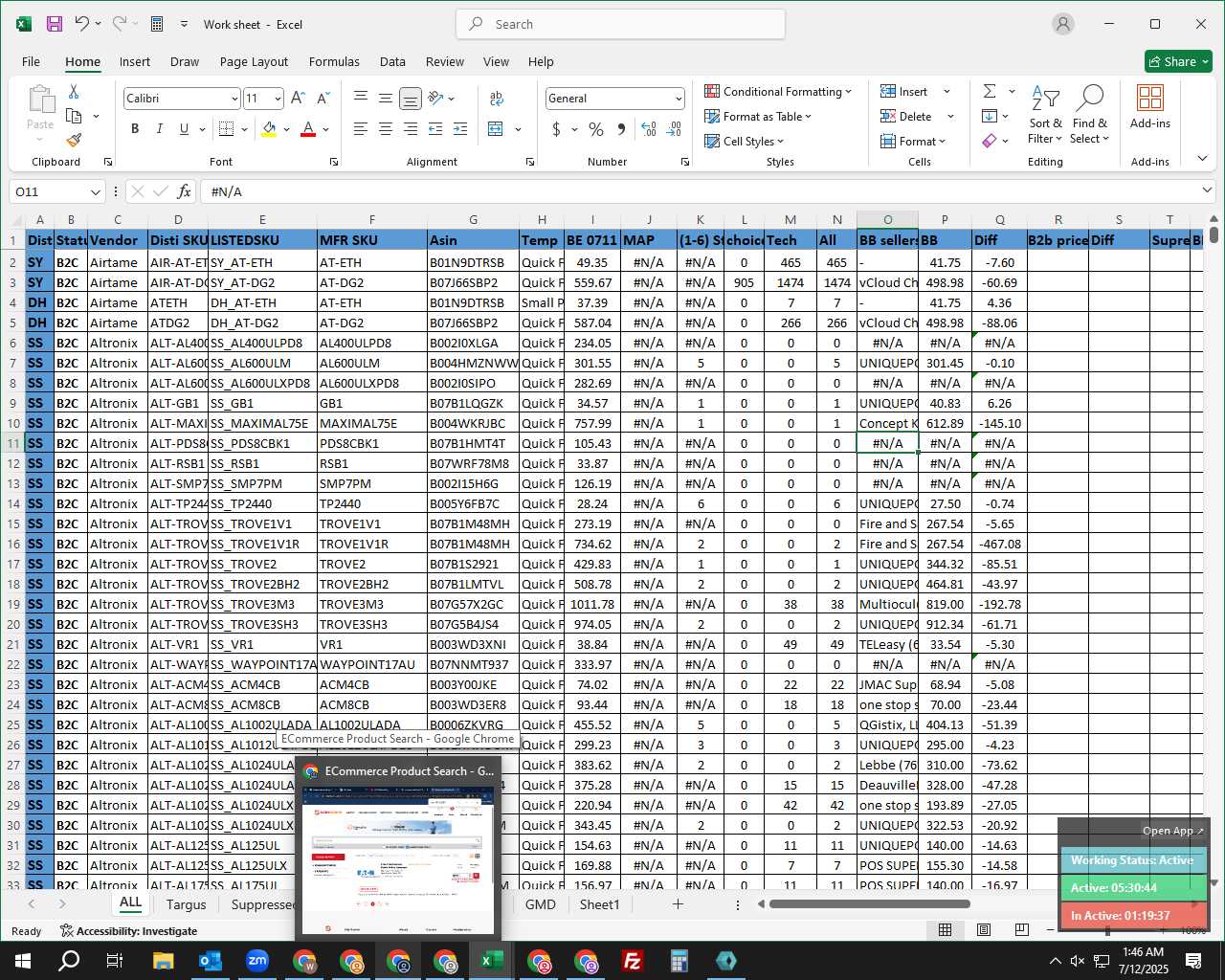This screenshot has width=1225, height=980.
Task: Click Format cells button in Cells group
Action: click(914, 141)
